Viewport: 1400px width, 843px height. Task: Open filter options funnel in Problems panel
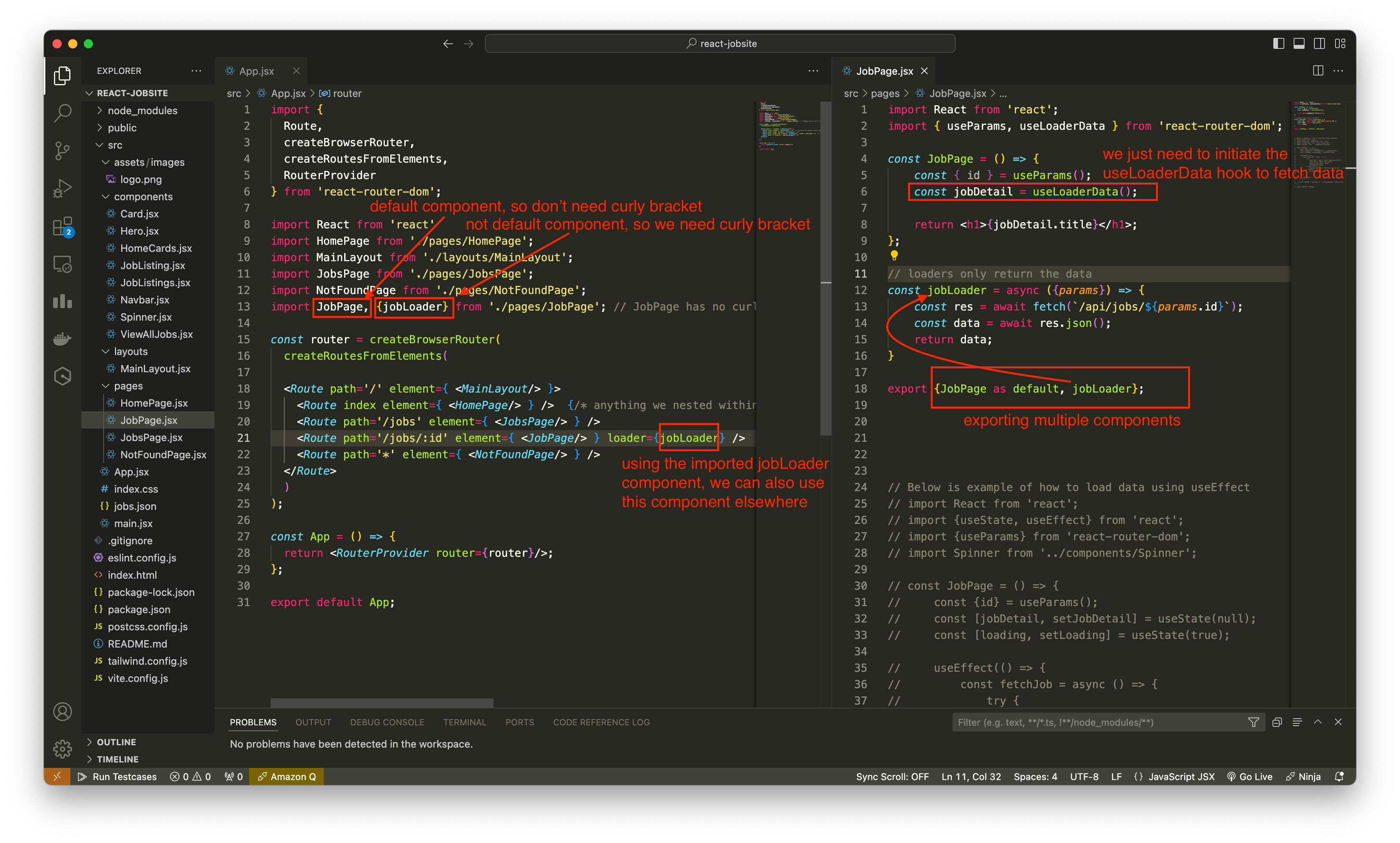tap(1253, 722)
